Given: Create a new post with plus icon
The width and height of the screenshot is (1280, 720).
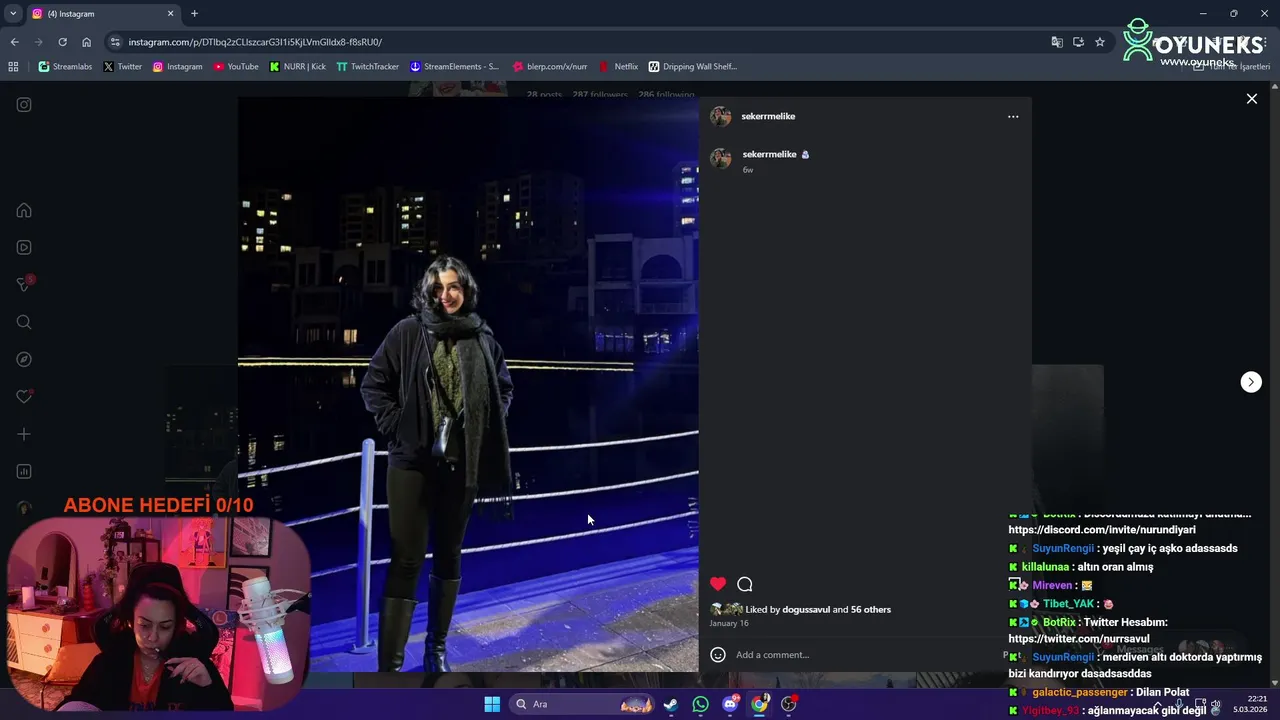Looking at the screenshot, I should (24, 434).
